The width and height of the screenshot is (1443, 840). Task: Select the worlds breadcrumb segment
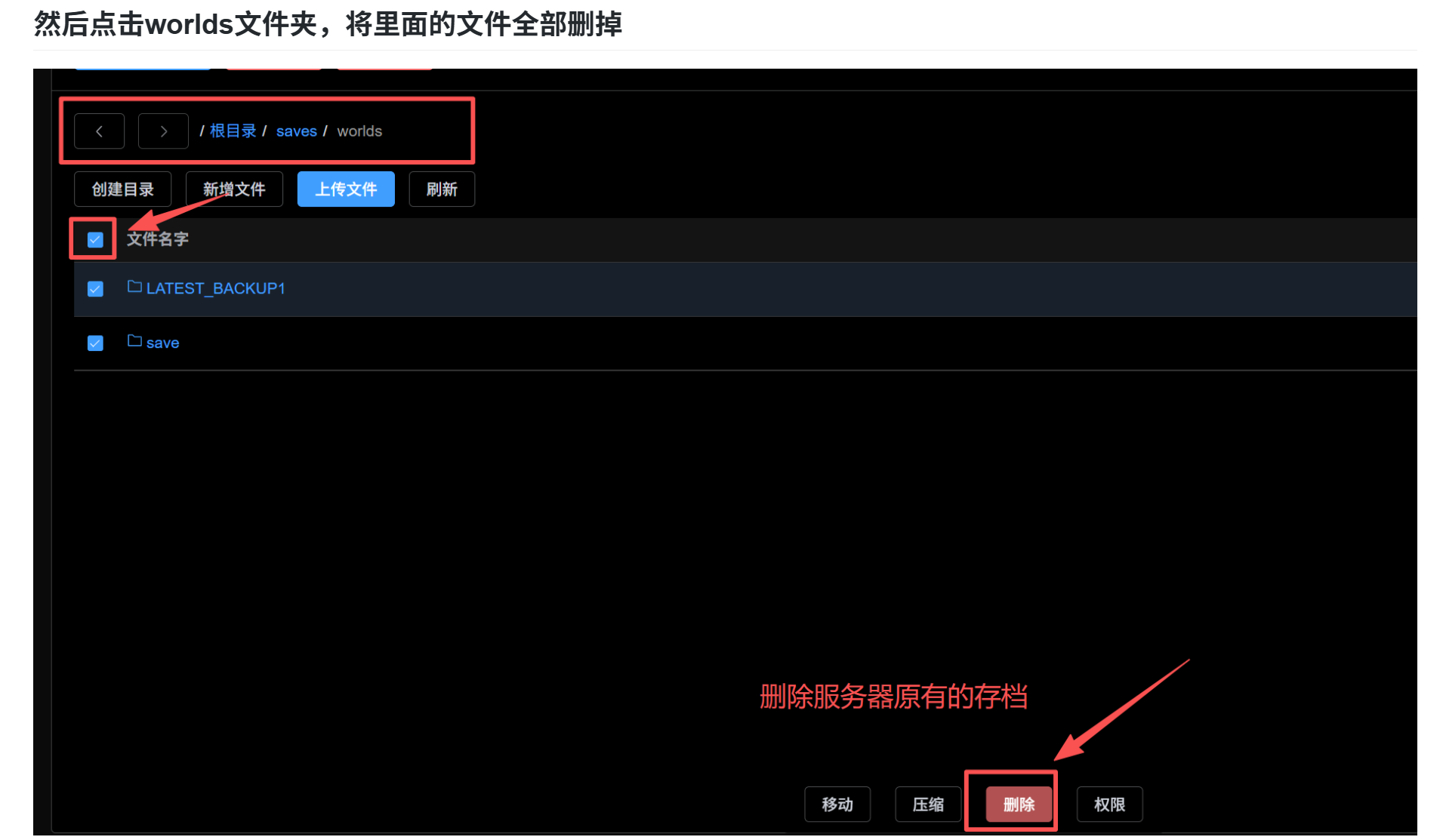359,131
